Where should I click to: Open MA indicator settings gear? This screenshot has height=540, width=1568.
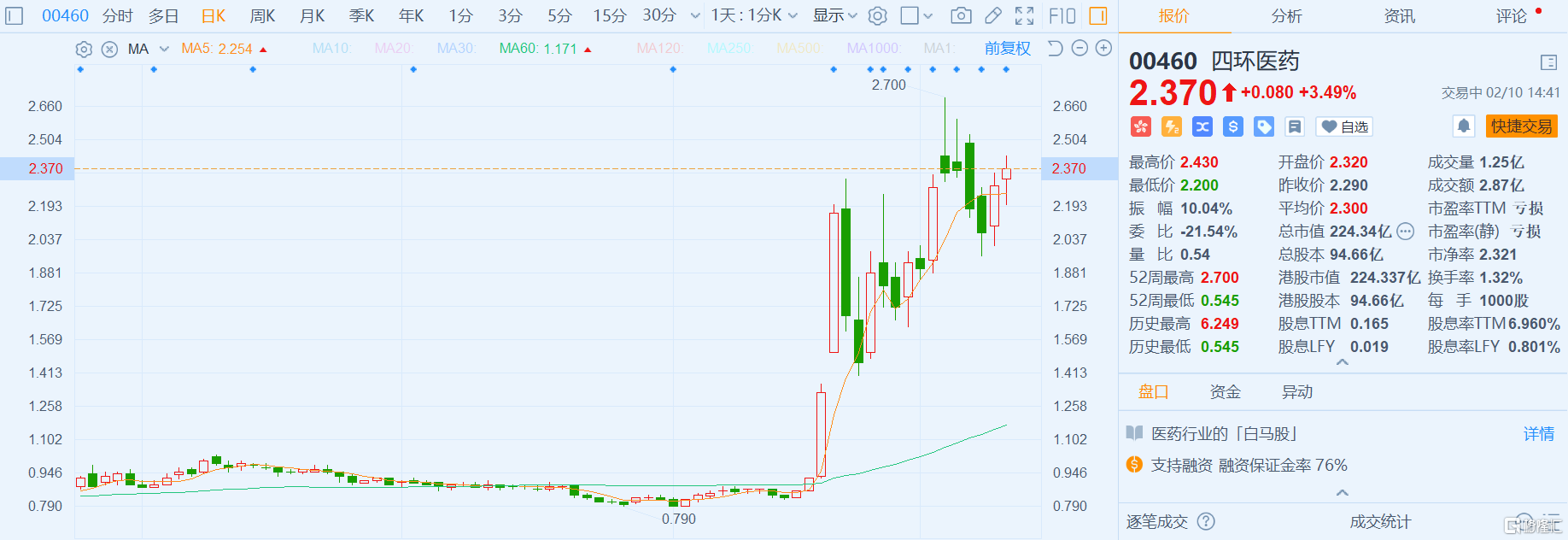(84, 49)
